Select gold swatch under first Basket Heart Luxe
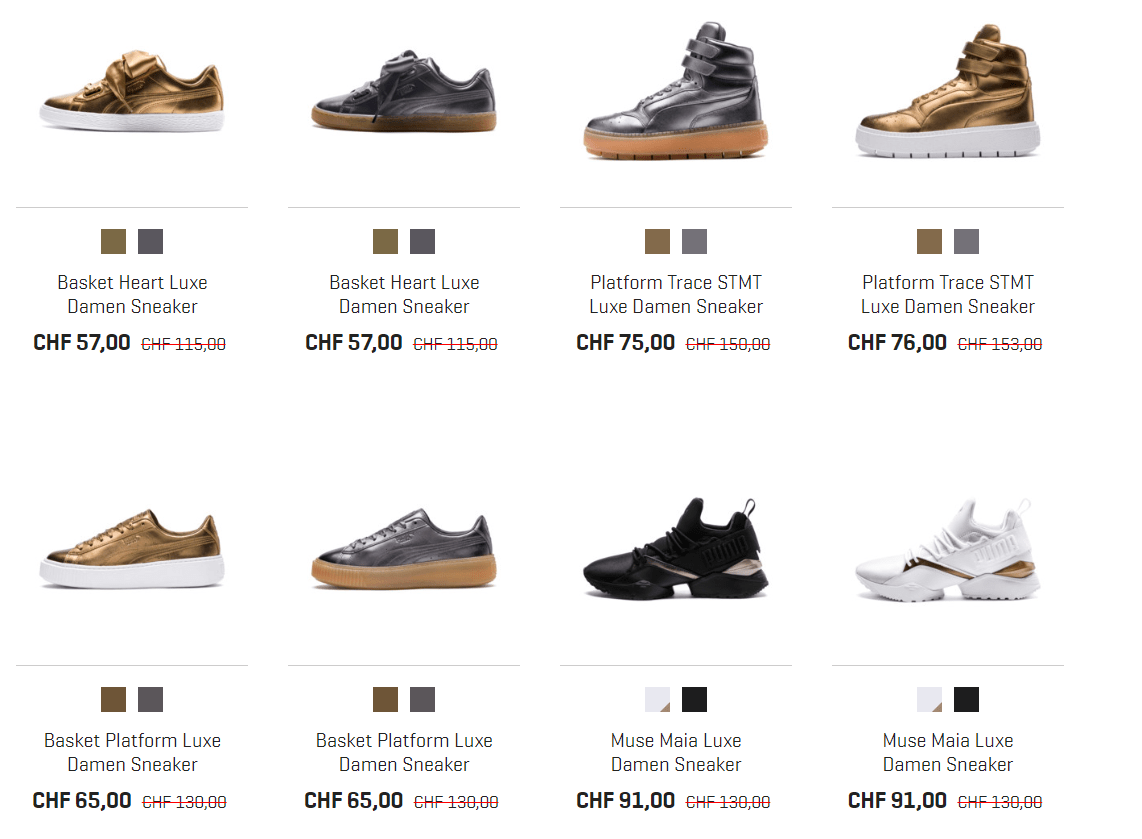Image resolution: width=1142 pixels, height=839 pixels. pos(114,241)
